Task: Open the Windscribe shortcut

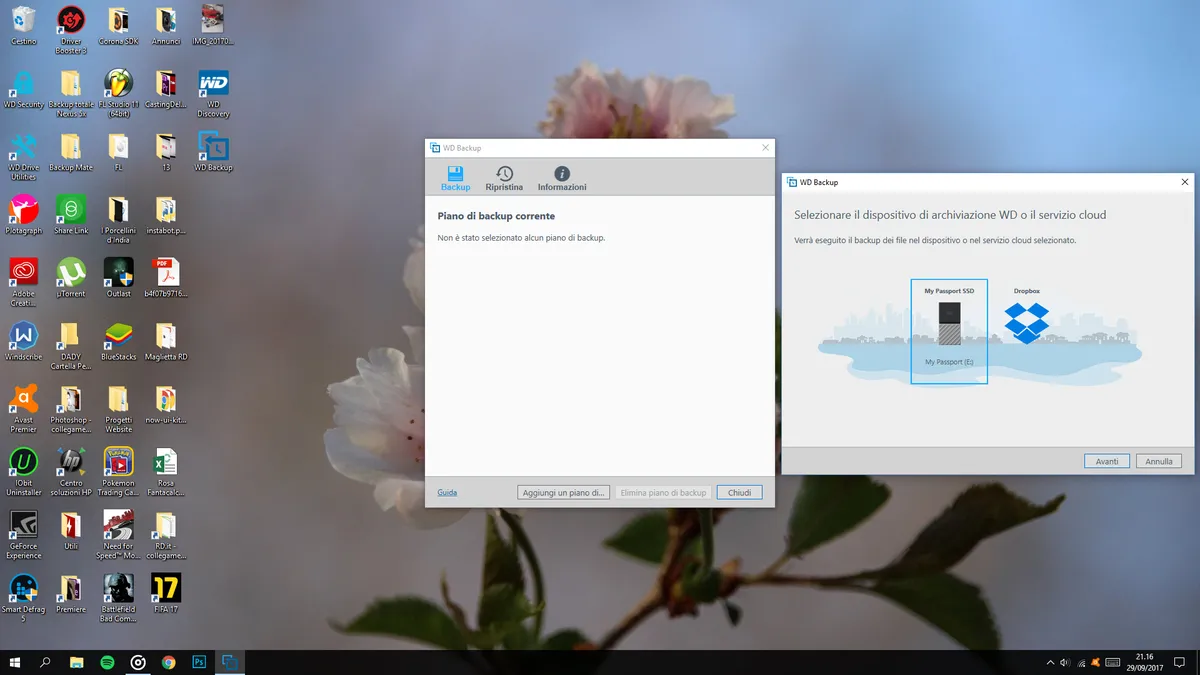Action: click(24, 341)
